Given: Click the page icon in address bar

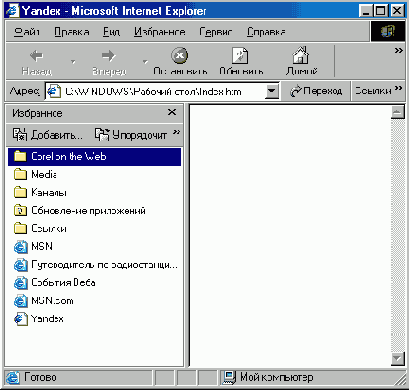Looking at the screenshot, I should point(54,91).
